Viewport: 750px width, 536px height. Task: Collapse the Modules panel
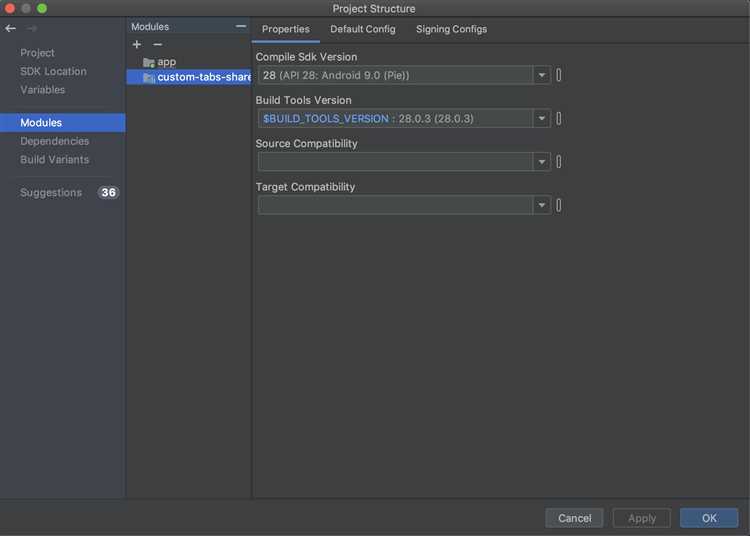(x=241, y=26)
